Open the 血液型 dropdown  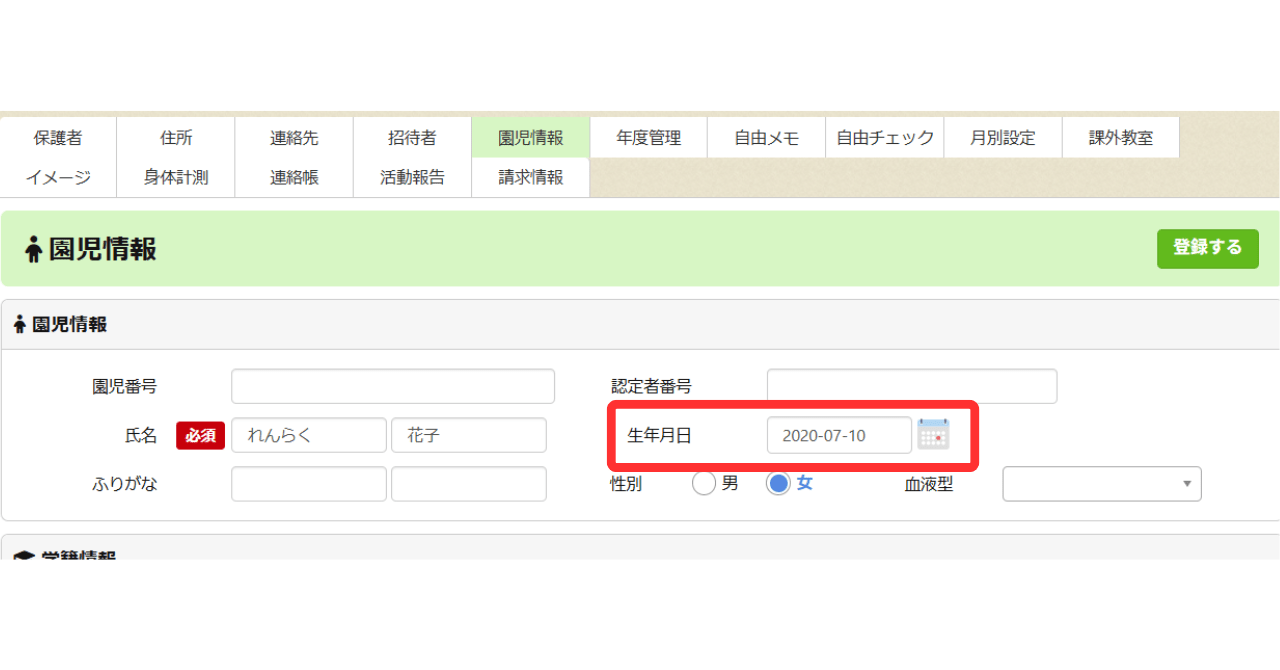coord(1102,484)
